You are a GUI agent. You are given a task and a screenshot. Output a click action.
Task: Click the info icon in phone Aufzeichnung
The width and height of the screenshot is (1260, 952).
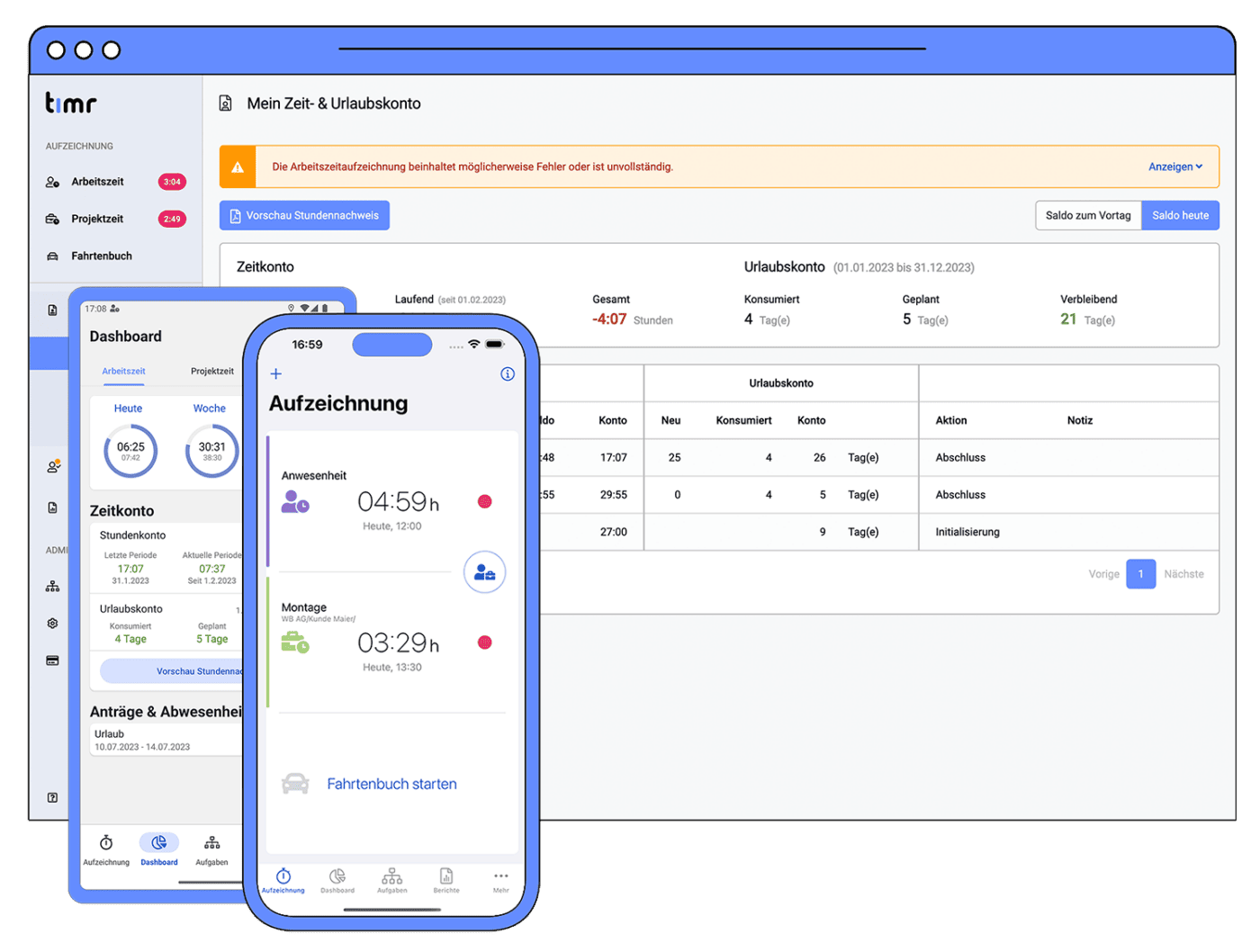pyautogui.click(x=508, y=373)
